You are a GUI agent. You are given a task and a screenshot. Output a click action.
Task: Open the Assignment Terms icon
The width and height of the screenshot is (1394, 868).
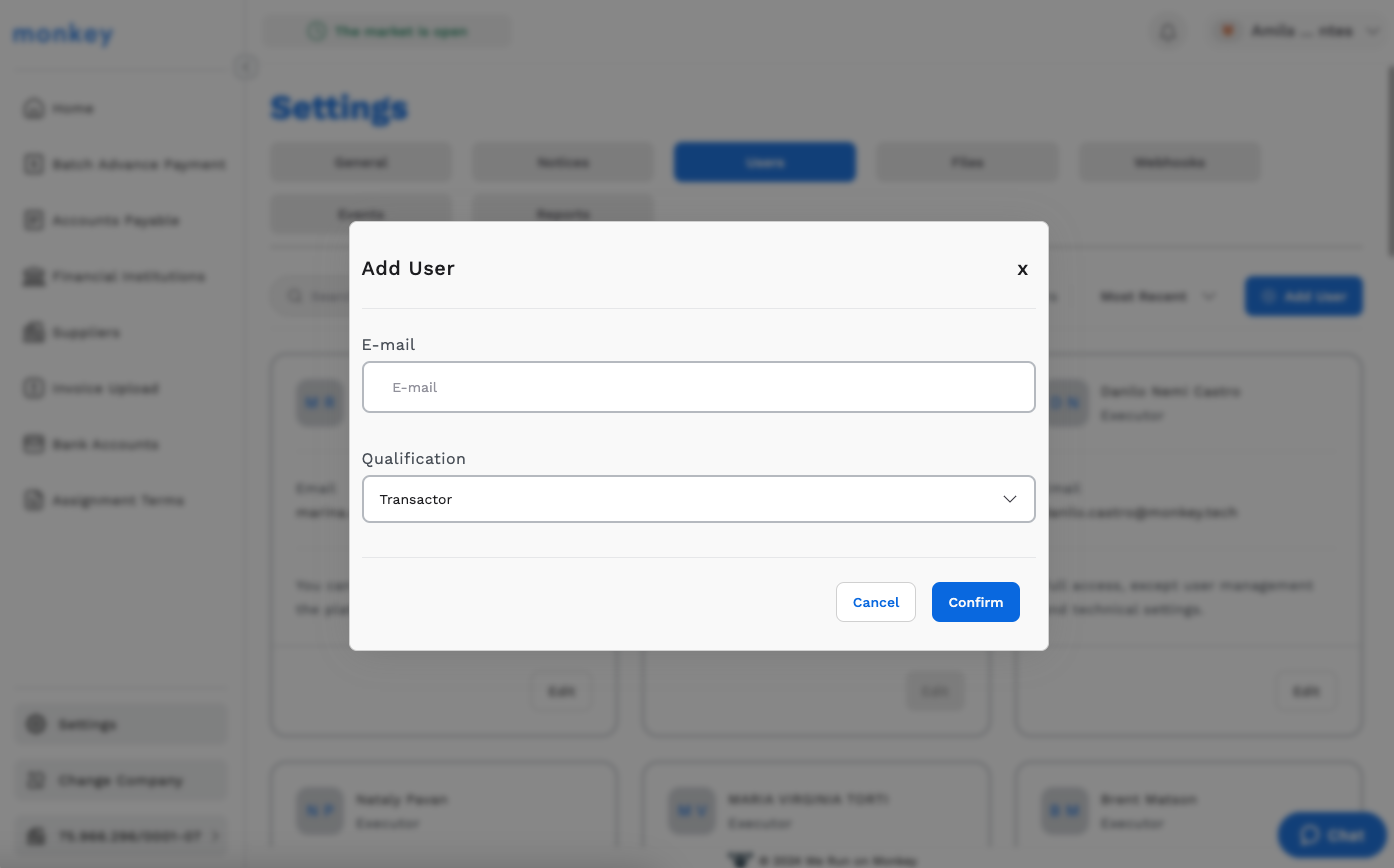pyautogui.click(x=34, y=500)
